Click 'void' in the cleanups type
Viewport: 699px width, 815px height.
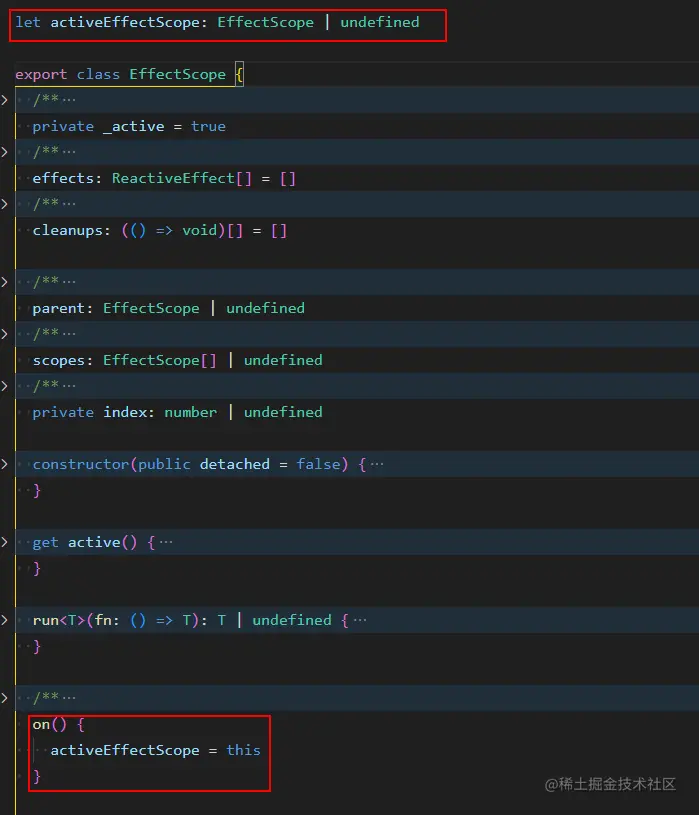(x=199, y=230)
